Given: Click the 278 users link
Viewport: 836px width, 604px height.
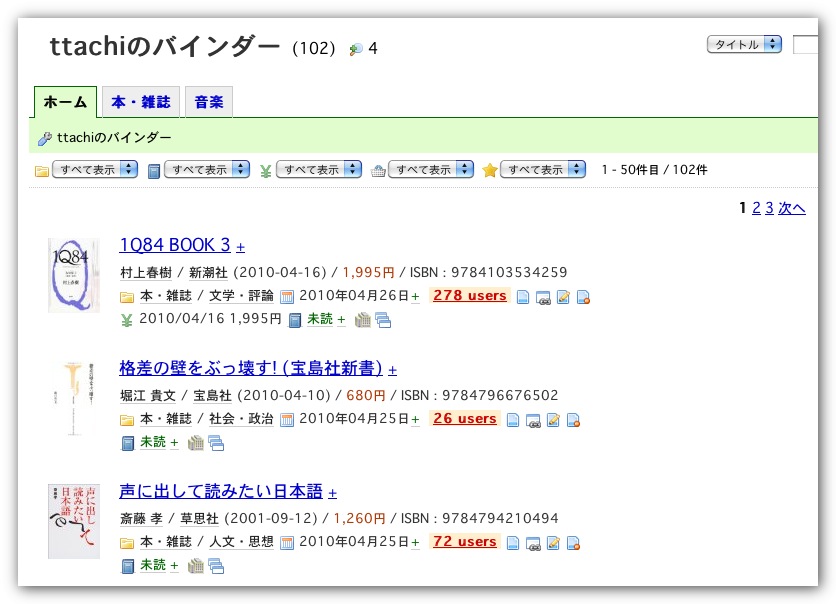Looking at the screenshot, I should click(x=469, y=296).
